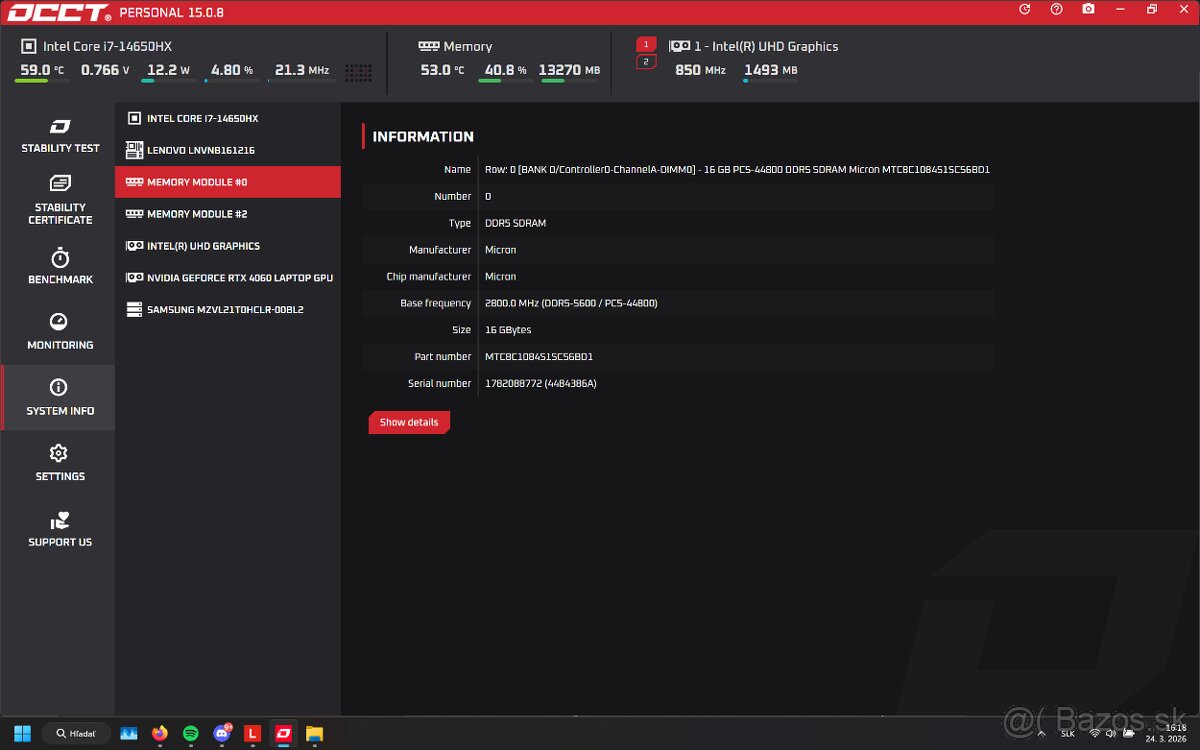Check for updates with the refresh icon
1200x750 pixels.
pos(1023,9)
